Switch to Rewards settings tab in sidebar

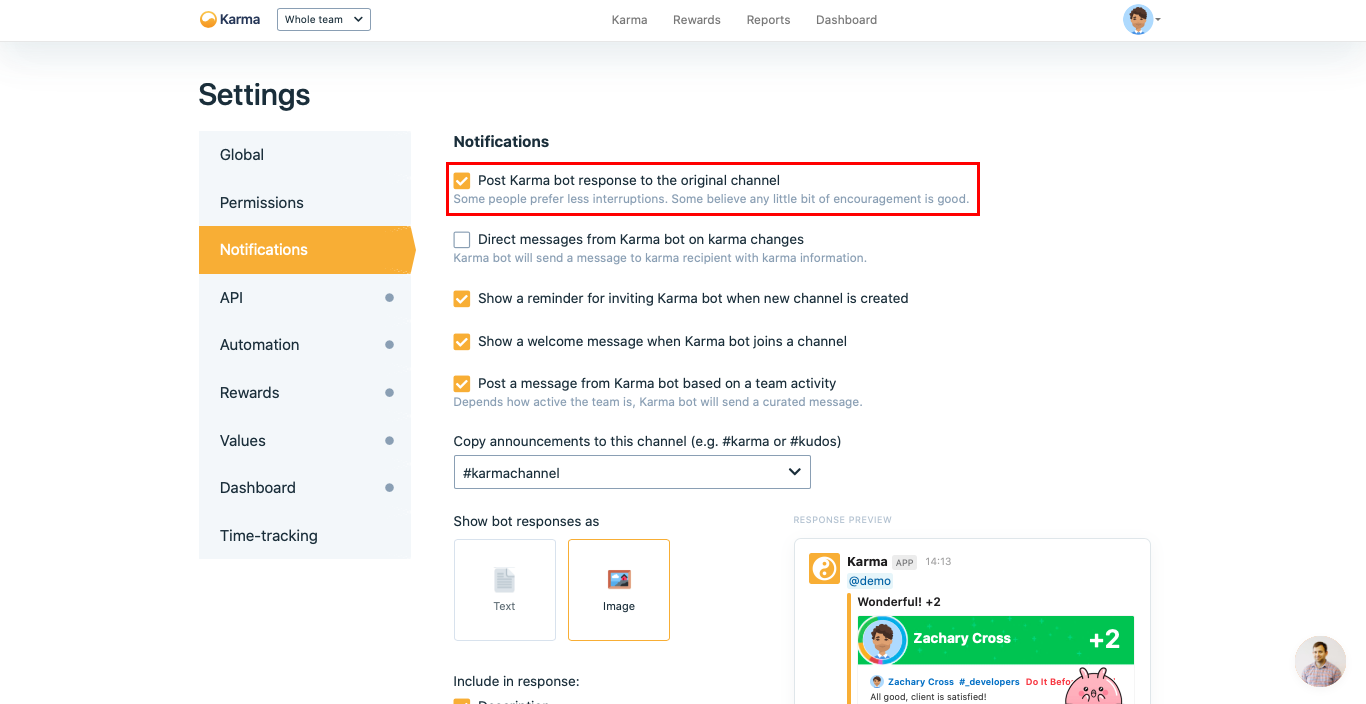(305, 393)
